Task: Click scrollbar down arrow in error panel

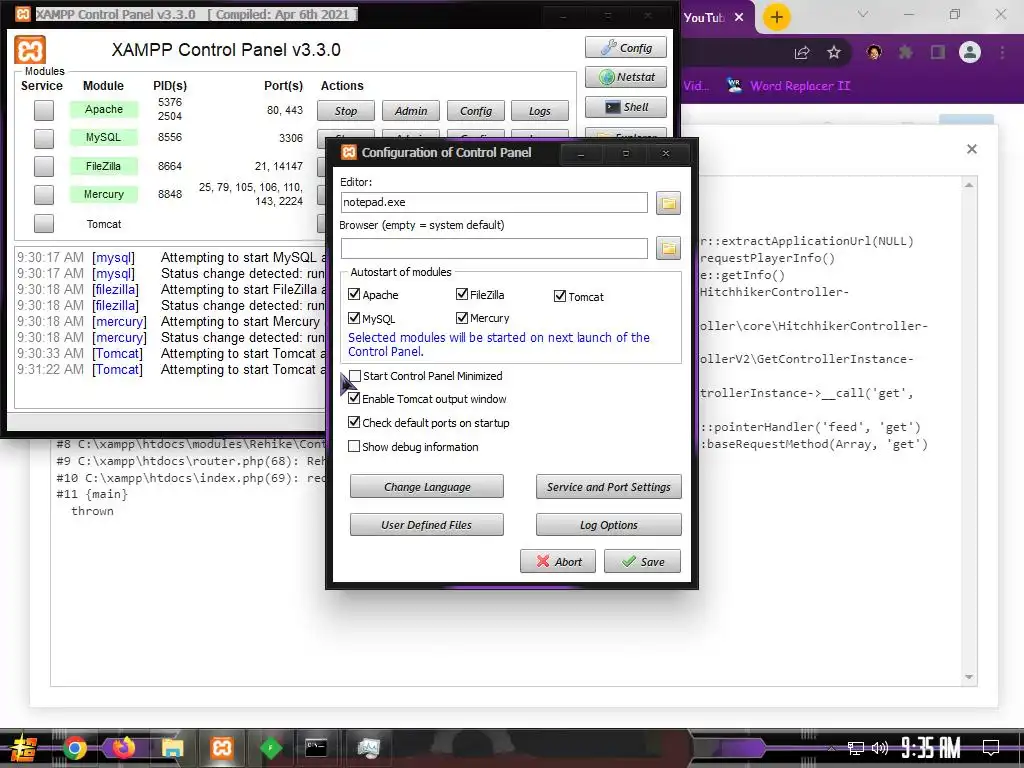Action: (969, 677)
